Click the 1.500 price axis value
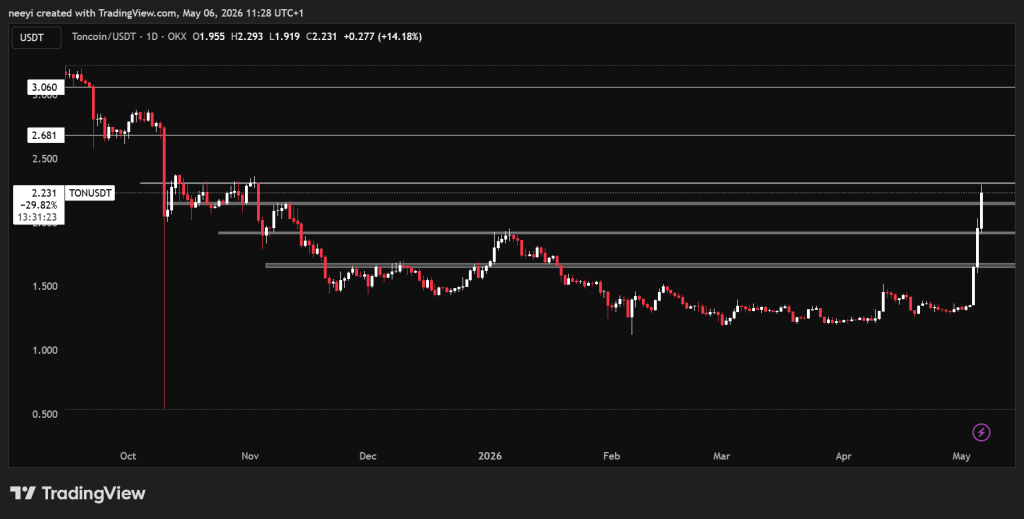 pos(45,286)
